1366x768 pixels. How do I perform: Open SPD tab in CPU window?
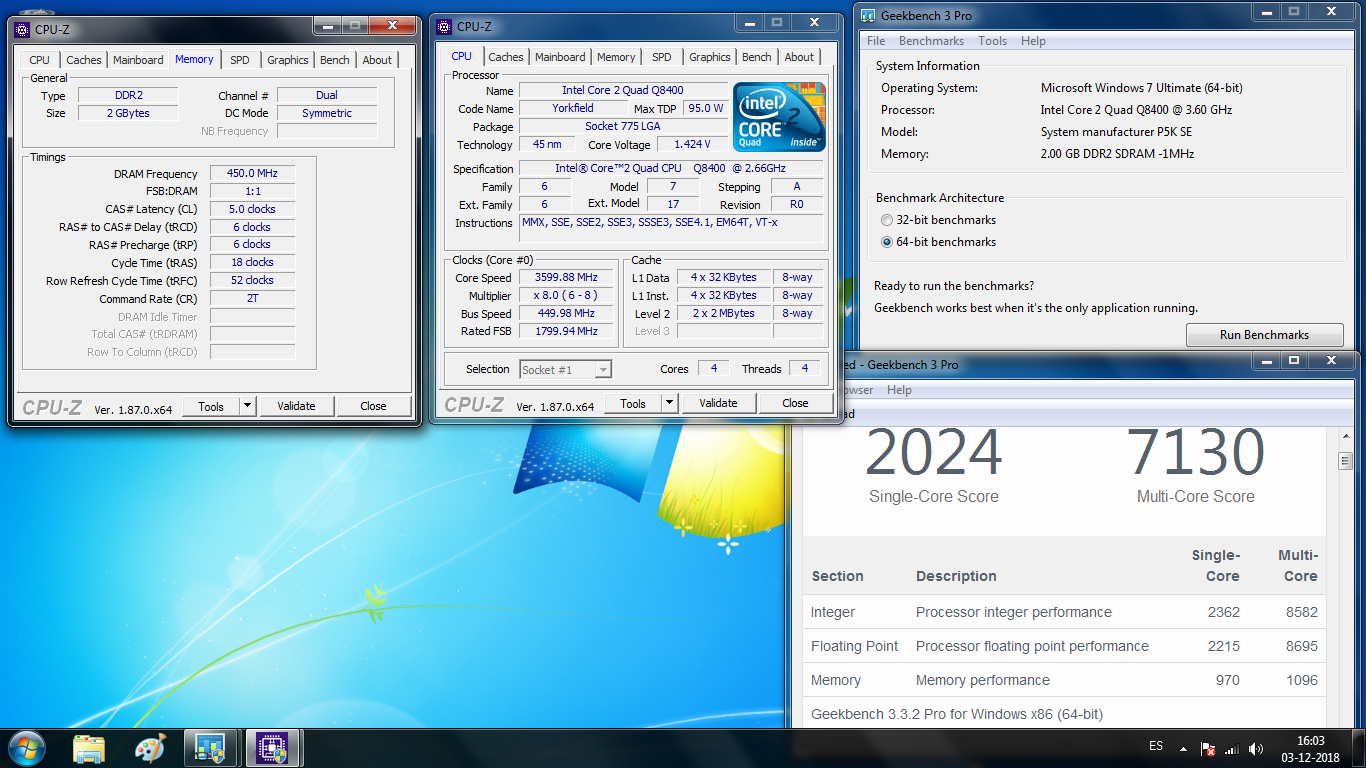(x=662, y=57)
